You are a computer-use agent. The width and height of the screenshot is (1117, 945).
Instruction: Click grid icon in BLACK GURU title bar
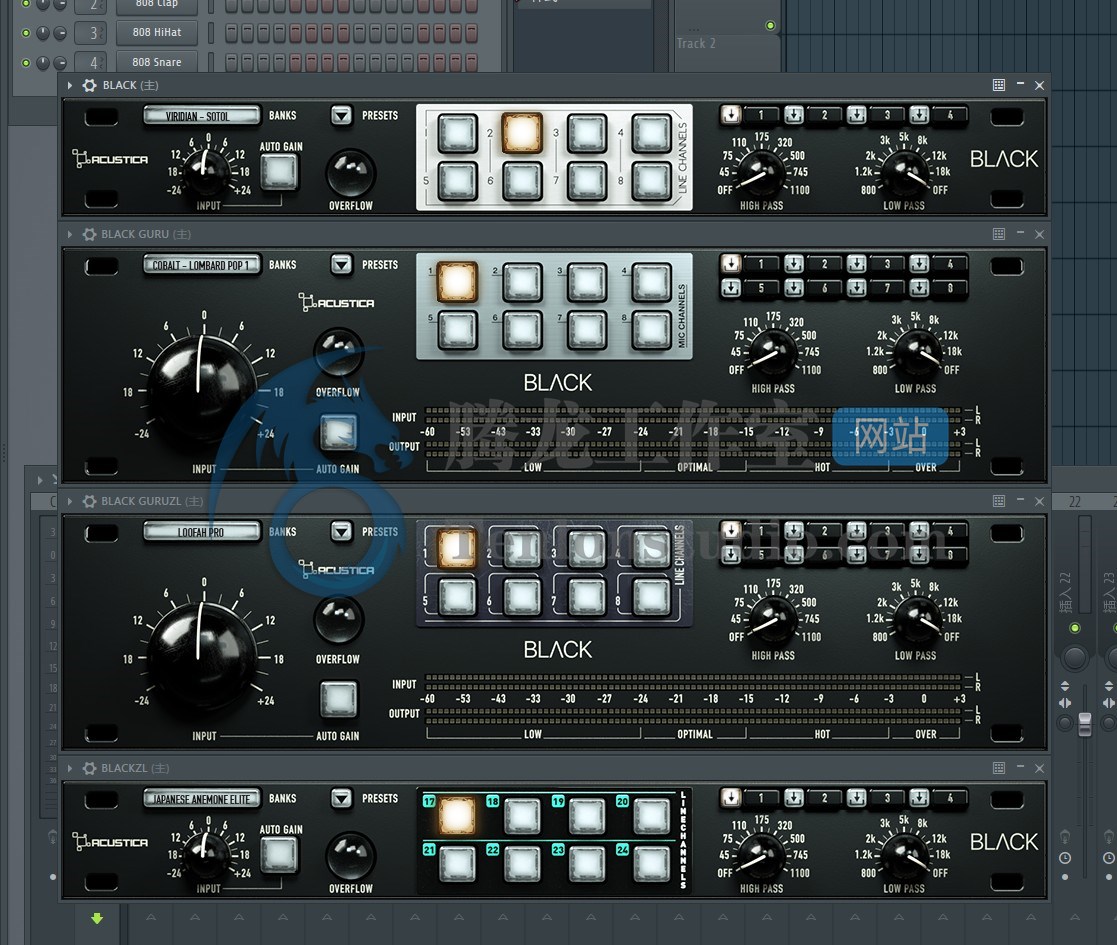point(999,234)
